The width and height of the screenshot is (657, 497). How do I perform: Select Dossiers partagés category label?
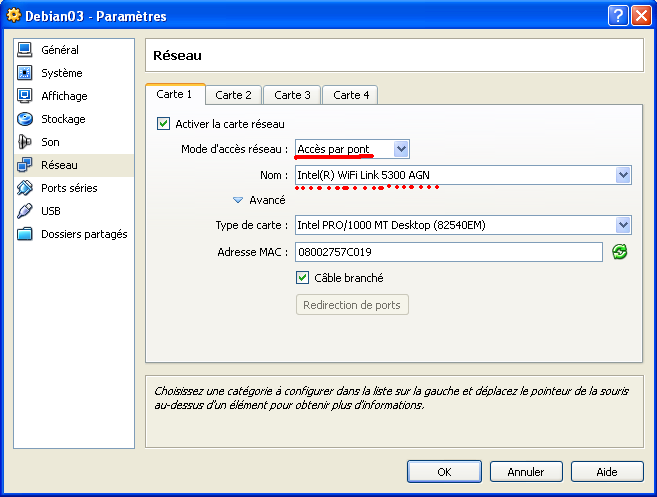84,234
